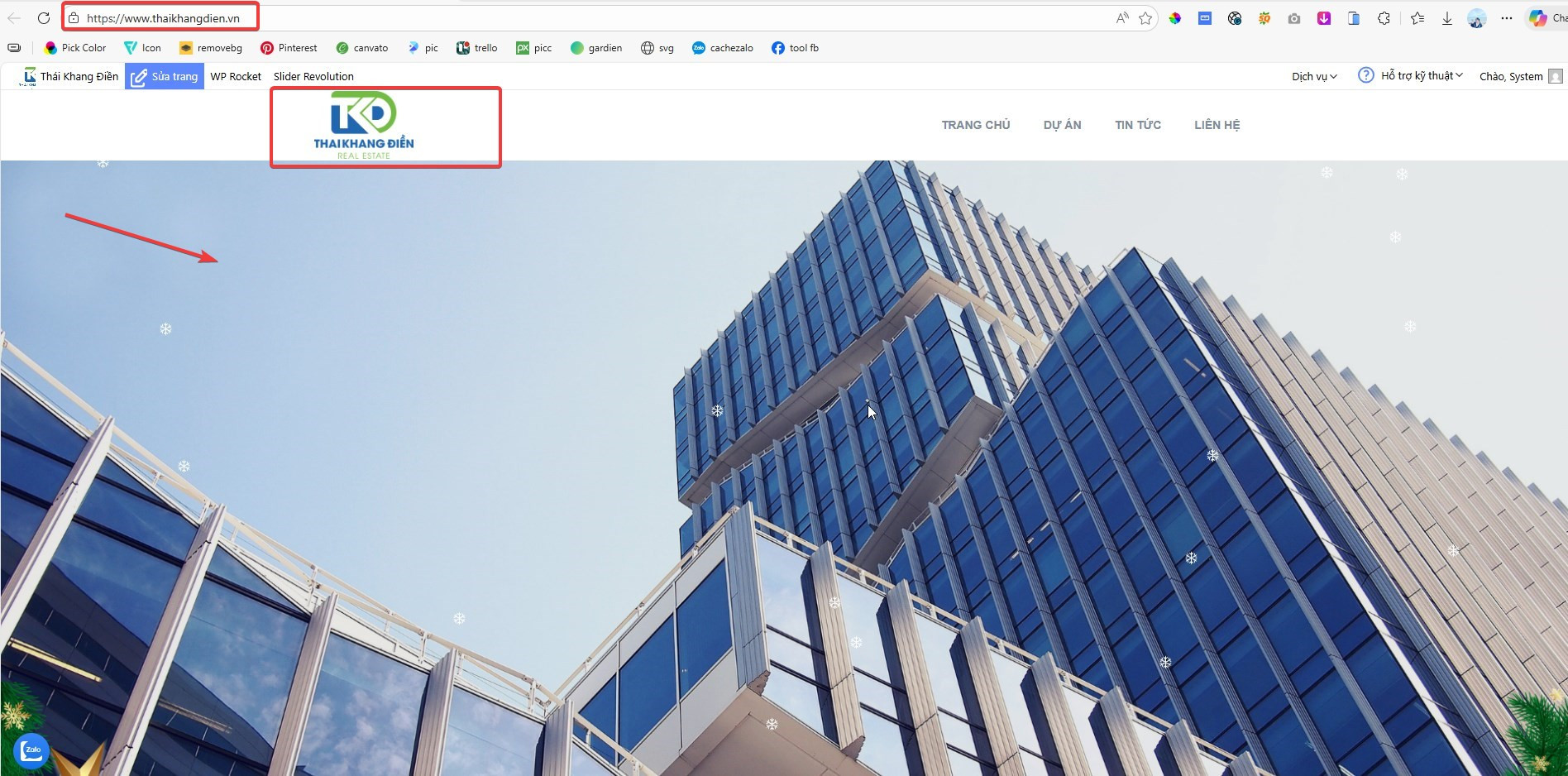The width and height of the screenshot is (1568, 776).
Task: Open the pic bookmark
Action: (x=423, y=48)
